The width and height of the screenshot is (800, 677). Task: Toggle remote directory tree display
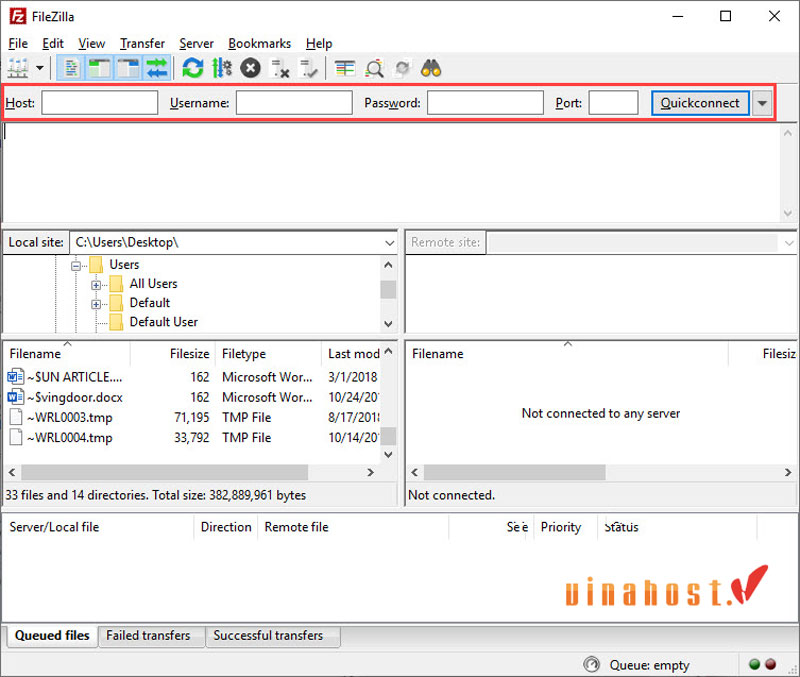128,68
